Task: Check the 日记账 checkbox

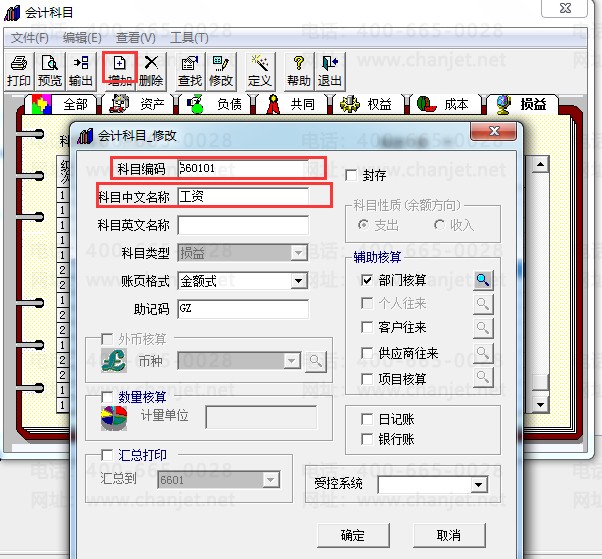Action: pyautogui.click(x=367, y=419)
